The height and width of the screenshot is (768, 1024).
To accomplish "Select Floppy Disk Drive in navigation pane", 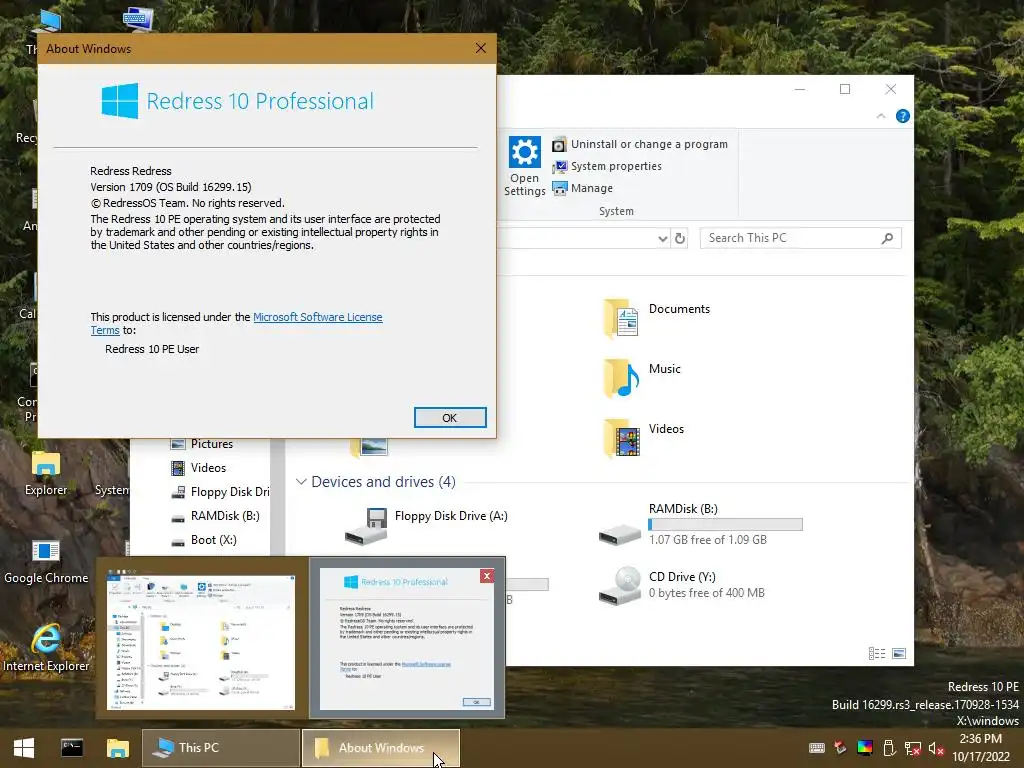I will [x=219, y=492].
